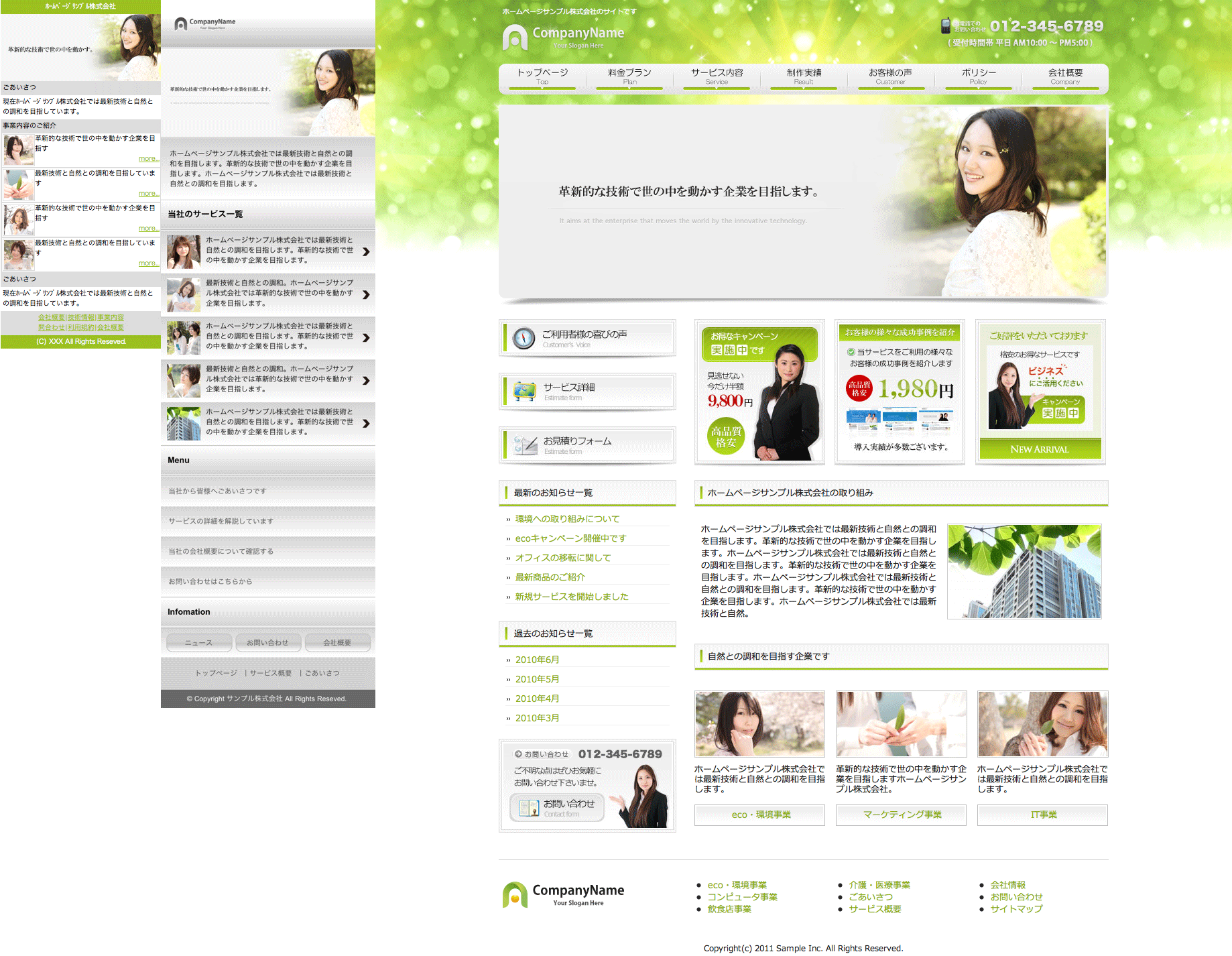Click the CompanyName logo icon in header
Screen dimensions: 1232x956
coord(515,38)
